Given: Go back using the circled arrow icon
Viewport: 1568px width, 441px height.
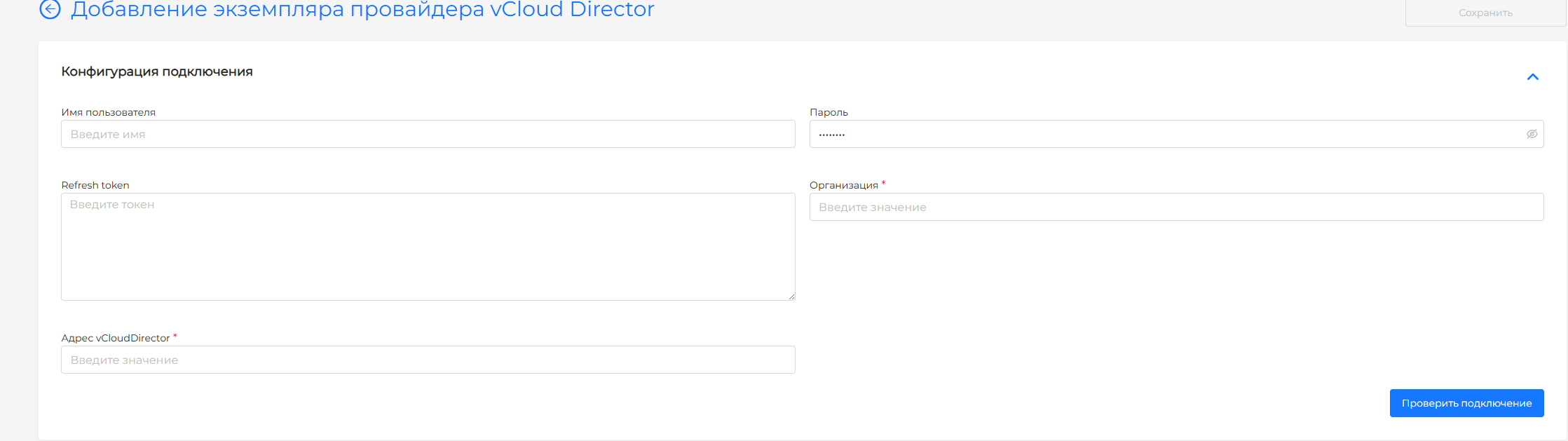Looking at the screenshot, I should [x=50, y=9].
